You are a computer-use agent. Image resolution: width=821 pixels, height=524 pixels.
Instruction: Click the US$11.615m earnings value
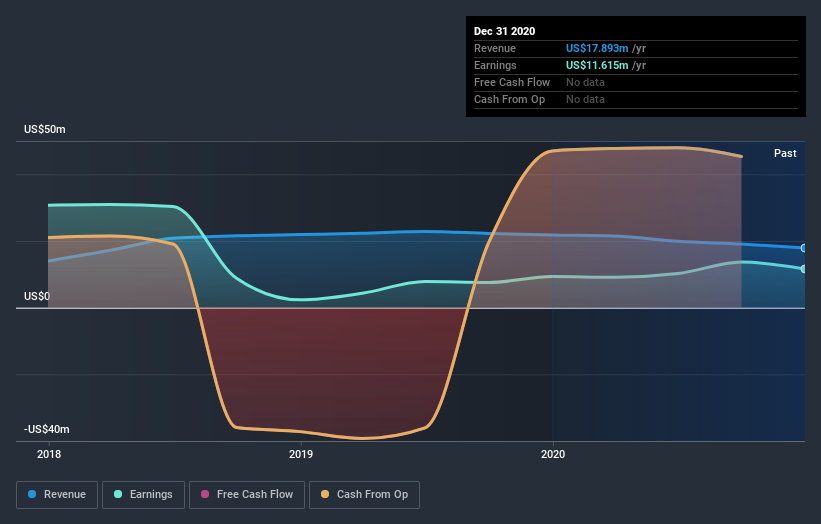coord(597,65)
